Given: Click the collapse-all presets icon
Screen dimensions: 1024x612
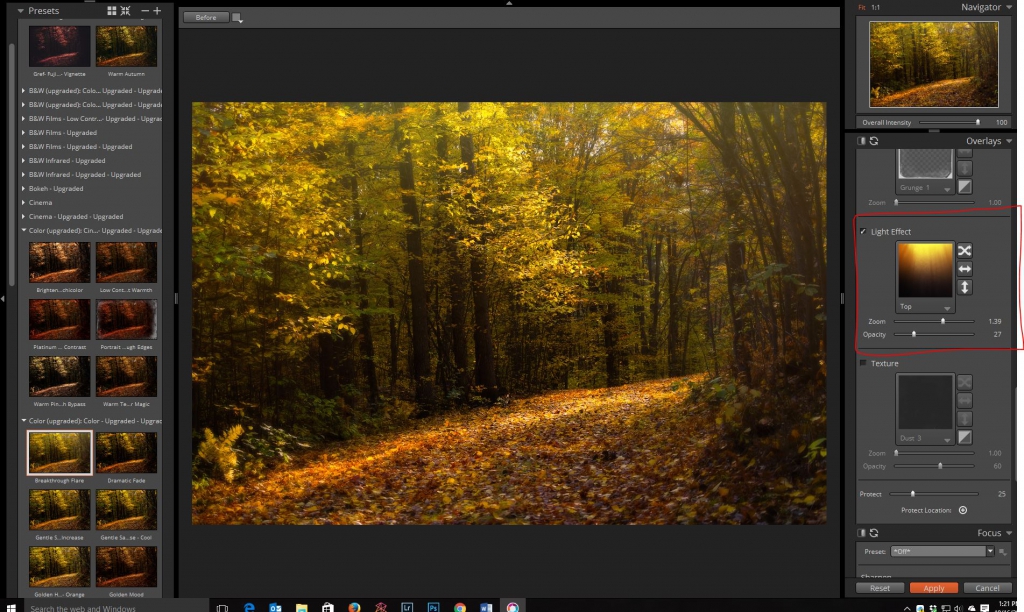Looking at the screenshot, I should (125, 10).
